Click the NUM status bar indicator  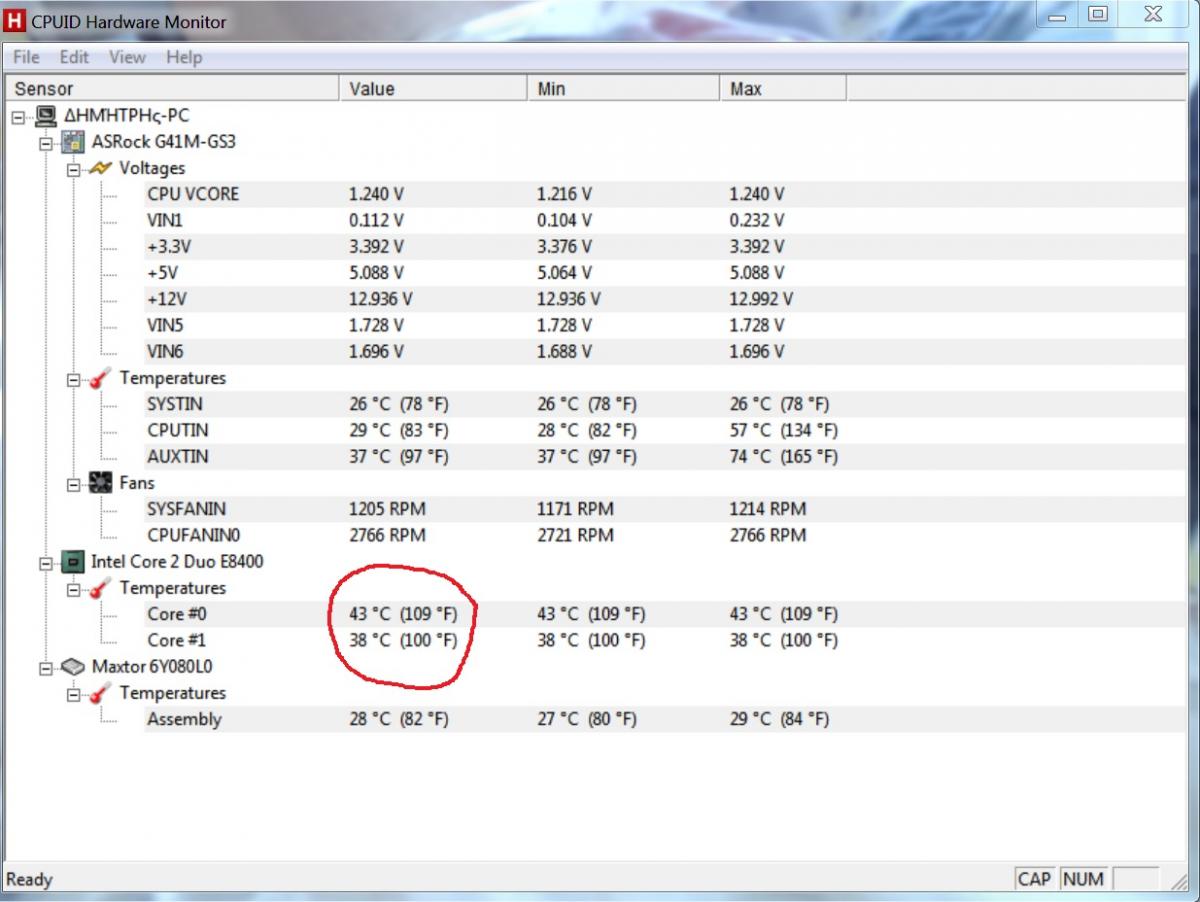click(x=1084, y=879)
